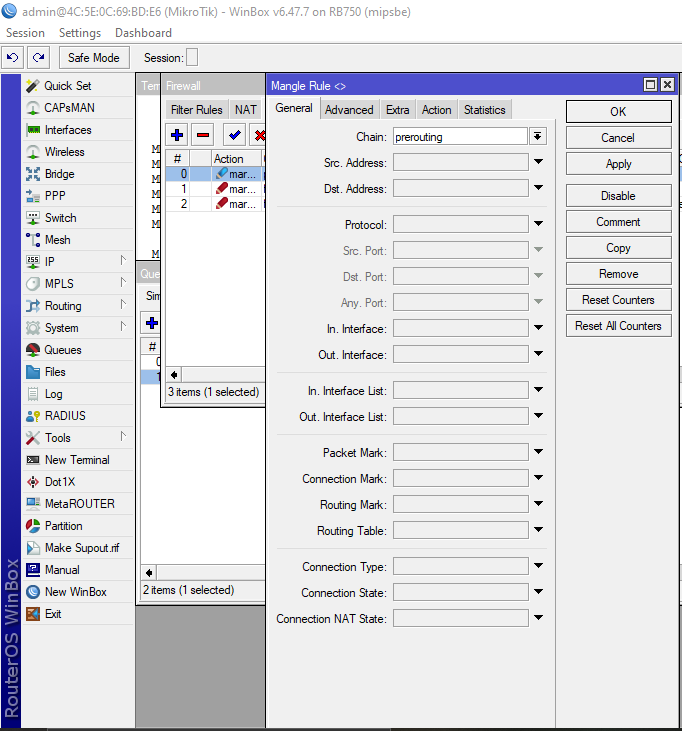The width and height of the screenshot is (682, 731).
Task: Add new queue with blue plus icon
Action: tap(152, 323)
